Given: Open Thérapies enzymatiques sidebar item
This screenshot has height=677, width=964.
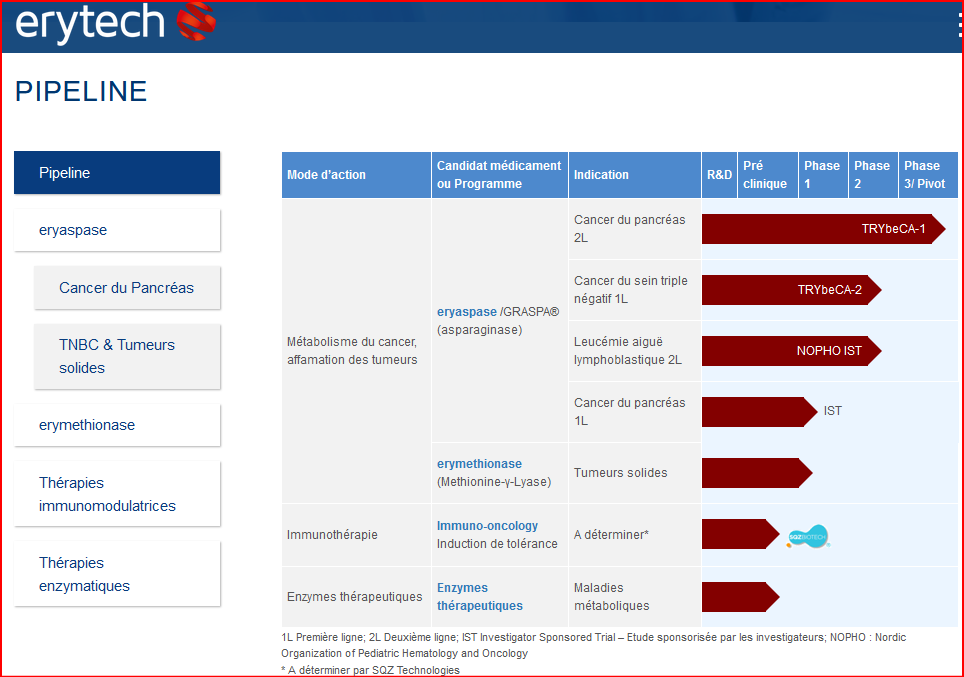Looking at the screenshot, I should 117,574.
